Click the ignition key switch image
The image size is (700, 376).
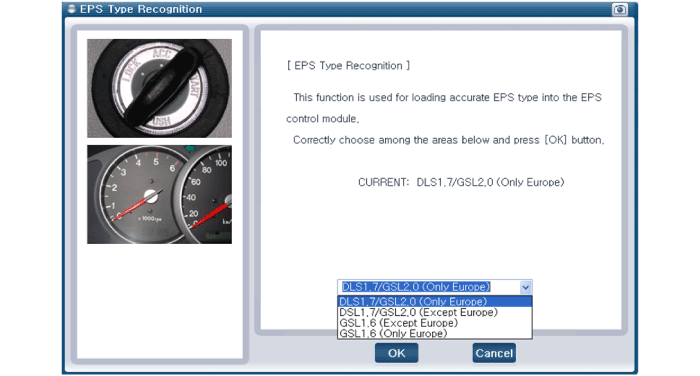[159, 88]
